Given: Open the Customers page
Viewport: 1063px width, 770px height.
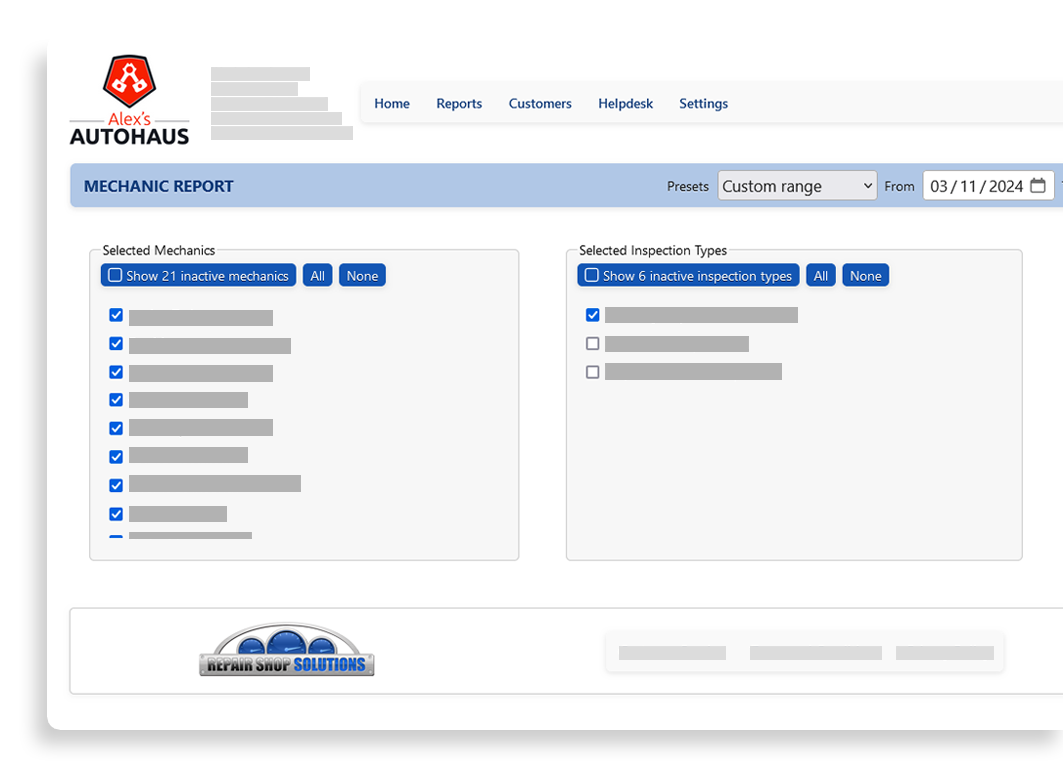Looking at the screenshot, I should point(540,103).
